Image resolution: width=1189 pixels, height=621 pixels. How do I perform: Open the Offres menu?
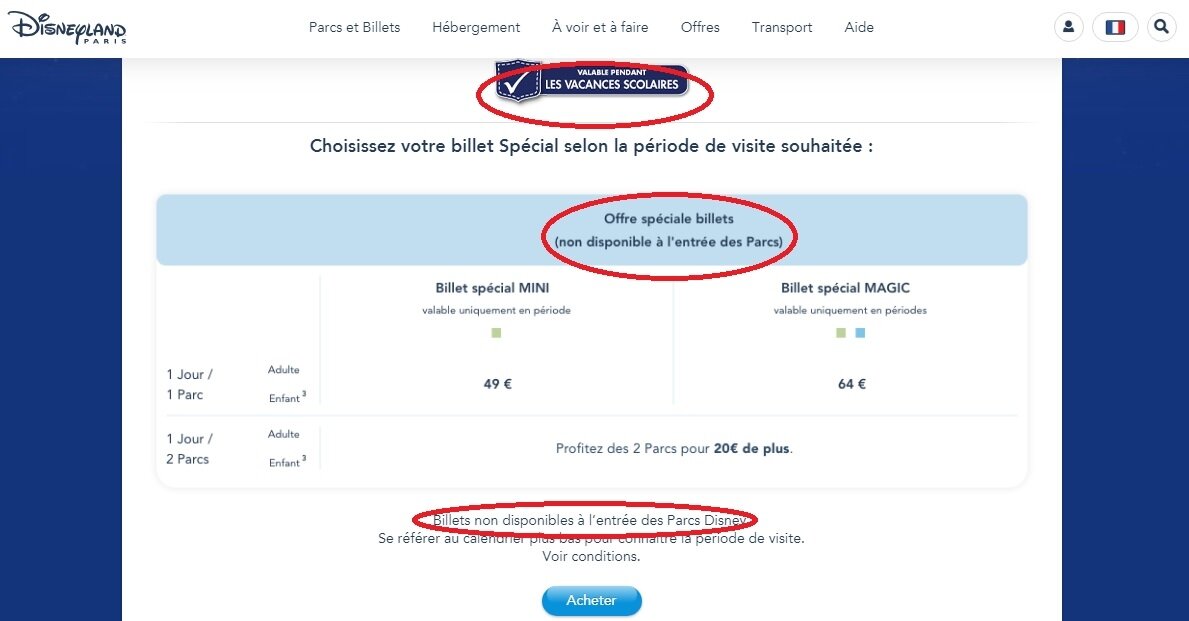700,27
